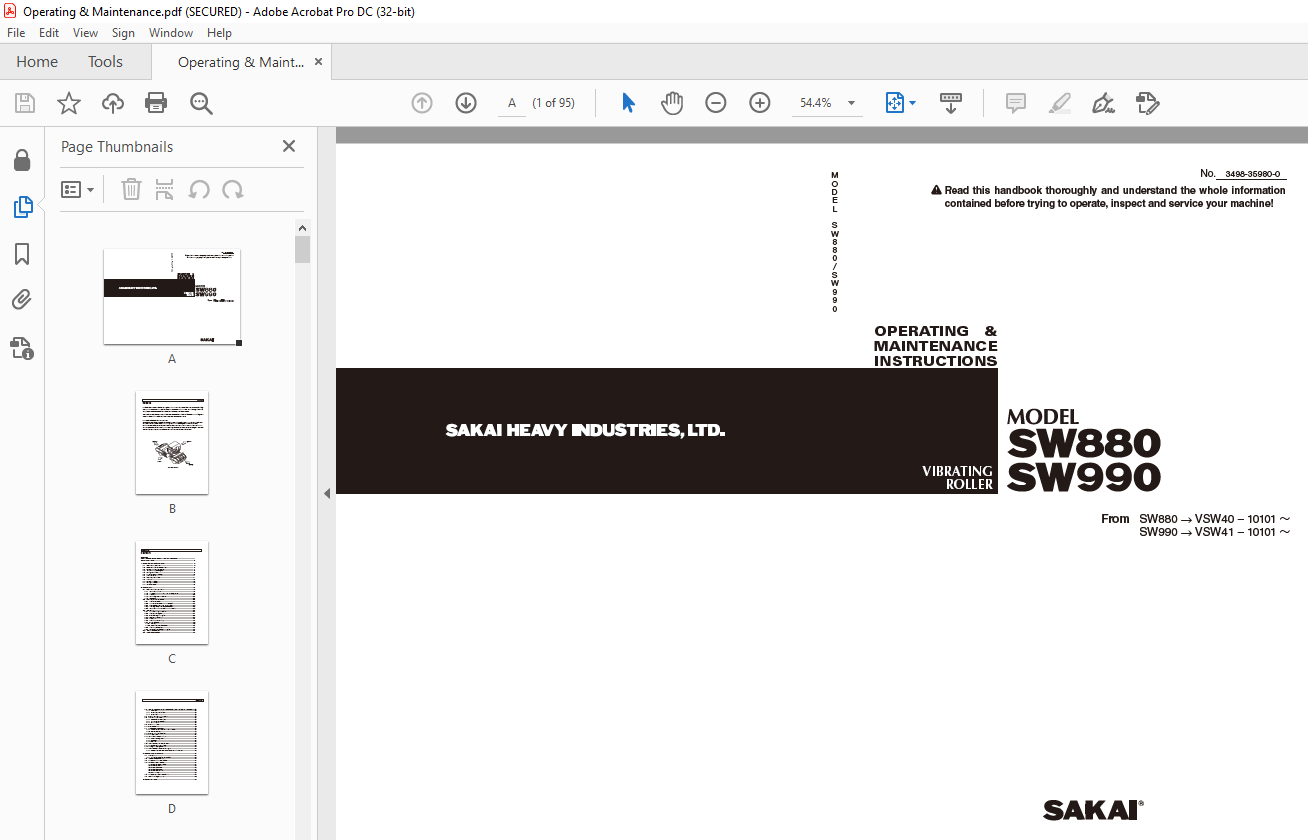Click the page number input field

click(512, 103)
